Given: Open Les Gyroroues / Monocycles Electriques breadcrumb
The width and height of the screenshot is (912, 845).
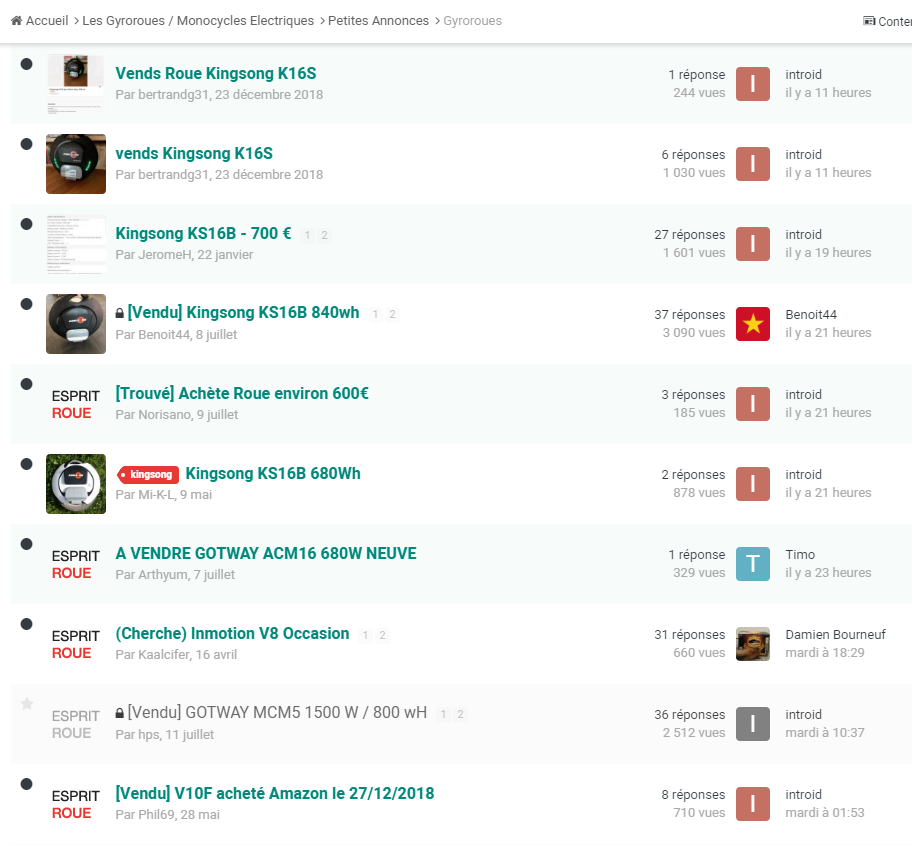Looking at the screenshot, I should point(198,21).
